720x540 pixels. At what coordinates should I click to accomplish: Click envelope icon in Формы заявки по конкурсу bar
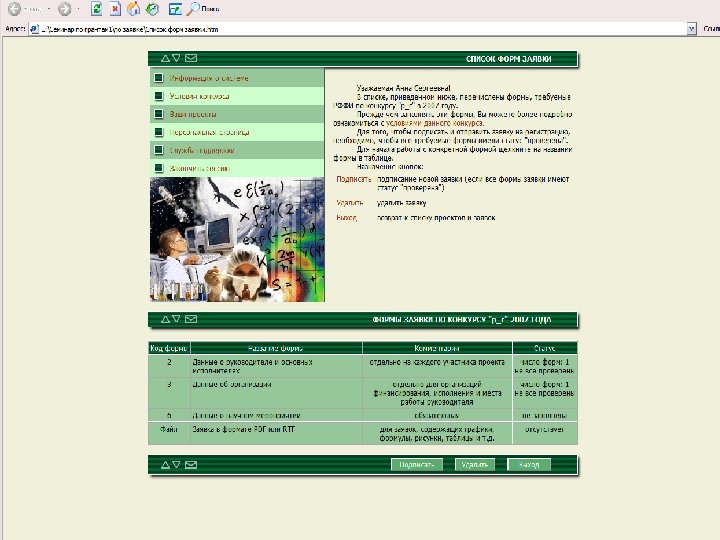(x=191, y=319)
